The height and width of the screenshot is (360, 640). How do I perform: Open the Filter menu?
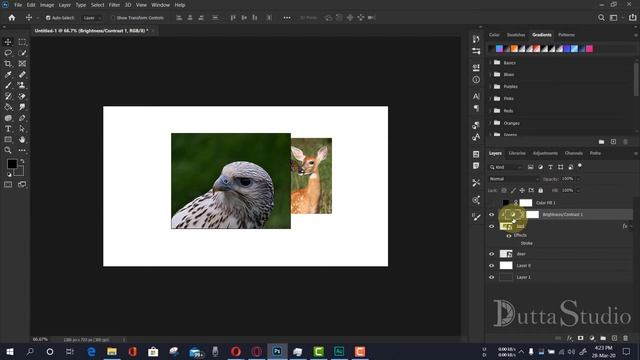[x=114, y=5]
